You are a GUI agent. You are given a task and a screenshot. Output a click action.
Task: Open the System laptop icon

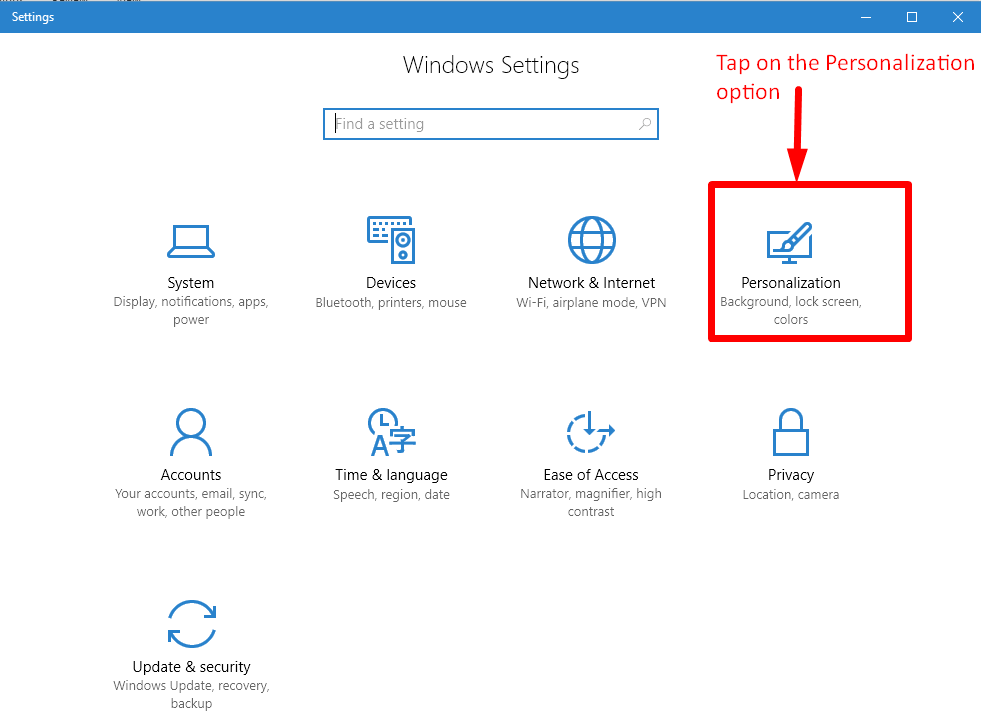point(191,241)
